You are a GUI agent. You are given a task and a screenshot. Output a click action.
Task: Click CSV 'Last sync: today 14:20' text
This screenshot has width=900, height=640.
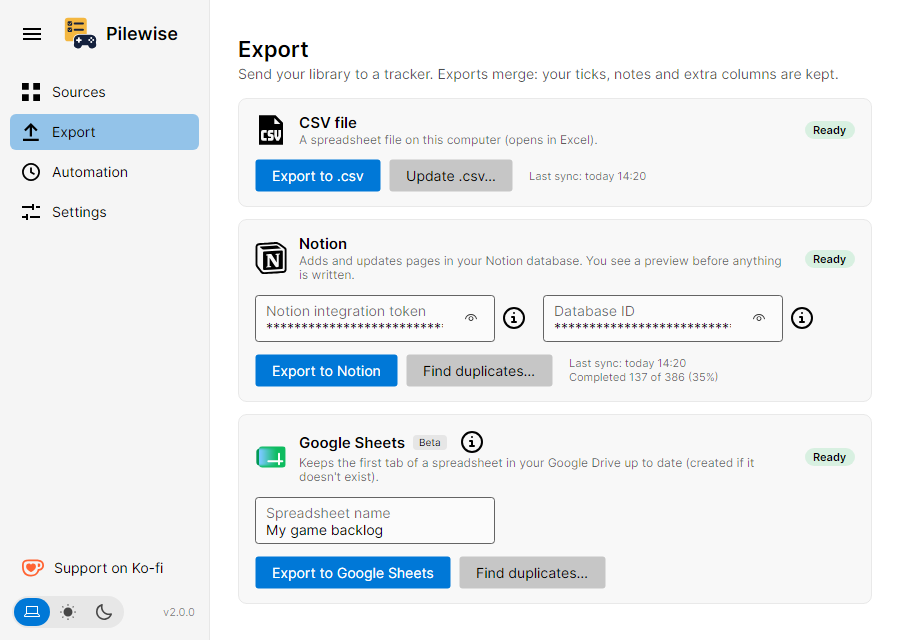pos(587,176)
